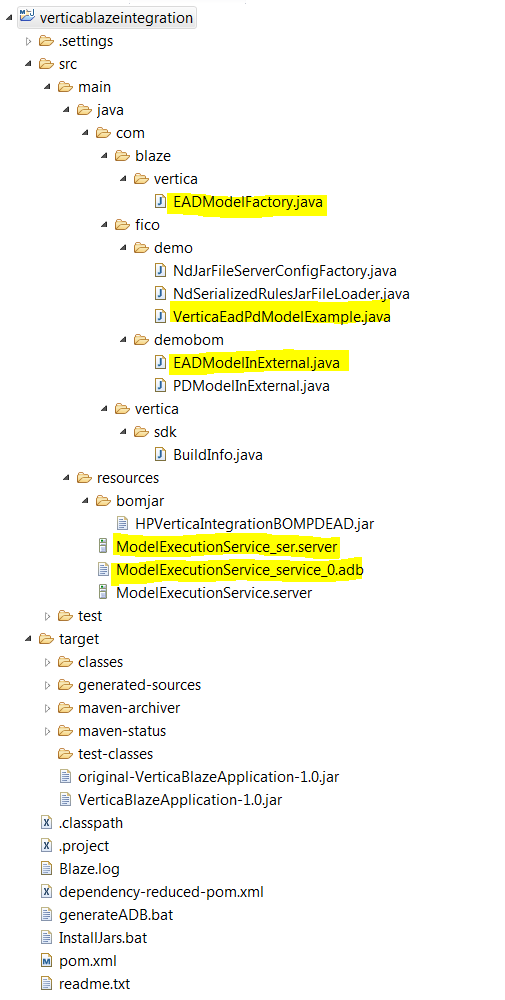This screenshot has height=1000, width=505.
Task: Collapse the src folder tree
Action: pos(28,64)
